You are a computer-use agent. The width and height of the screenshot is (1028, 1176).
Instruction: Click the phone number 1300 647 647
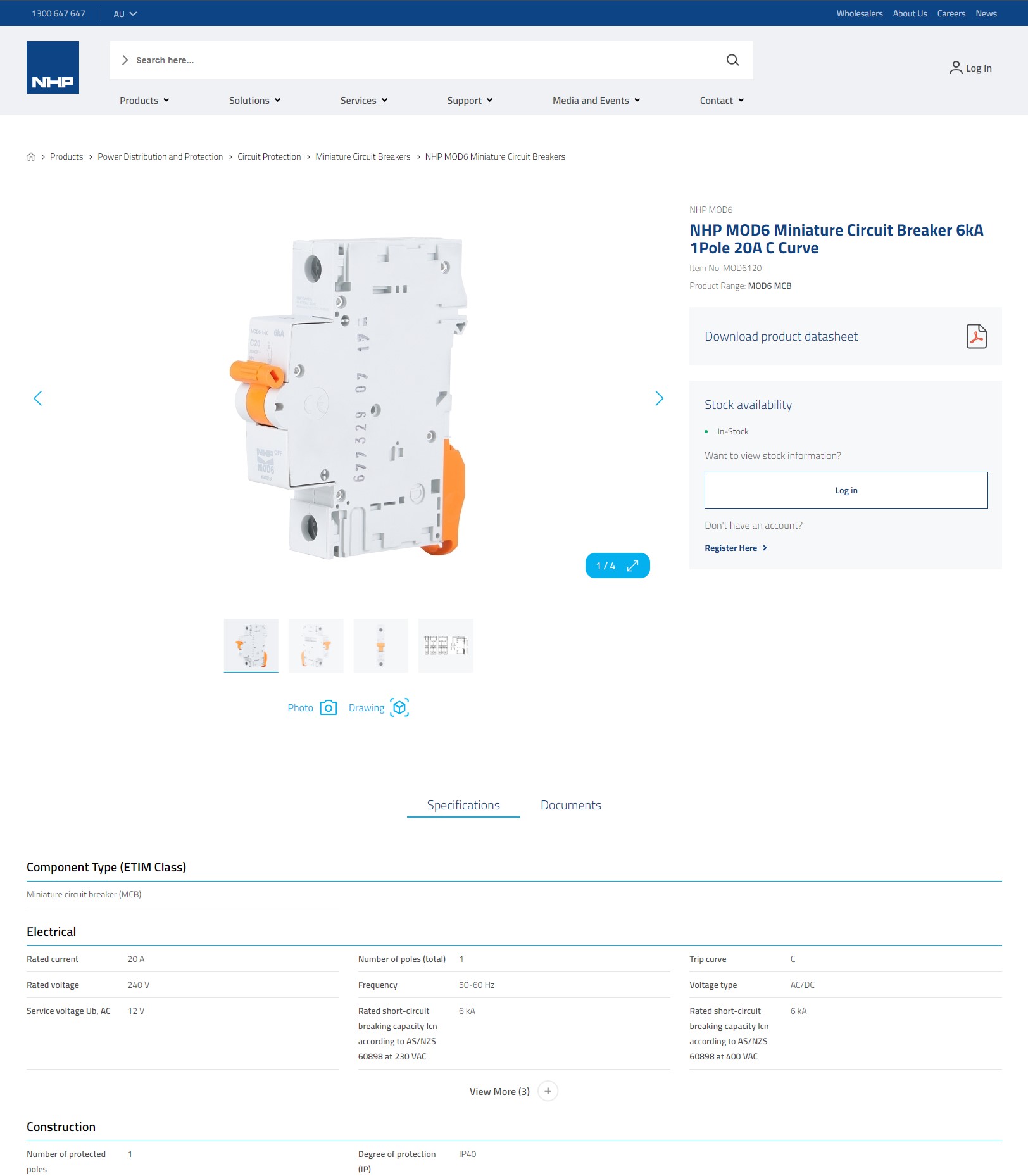click(58, 13)
